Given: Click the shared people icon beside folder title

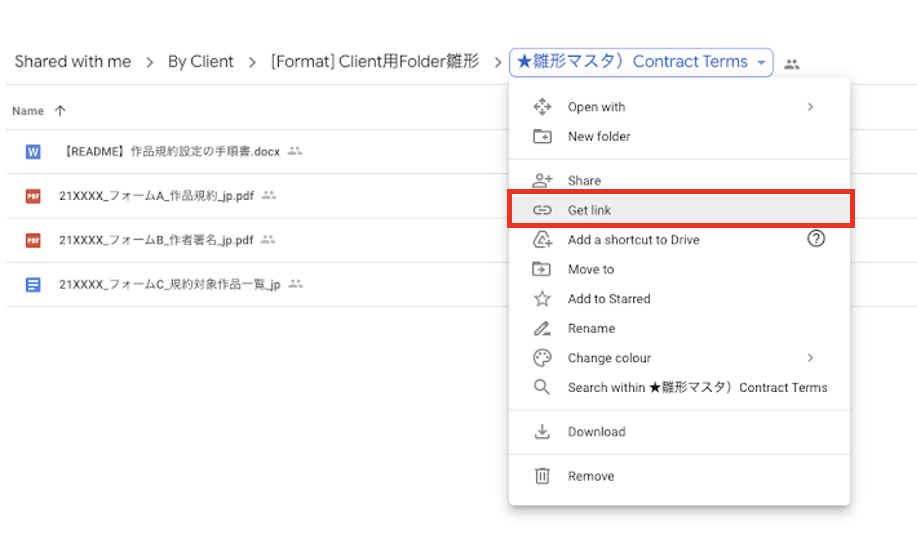Looking at the screenshot, I should (791, 64).
